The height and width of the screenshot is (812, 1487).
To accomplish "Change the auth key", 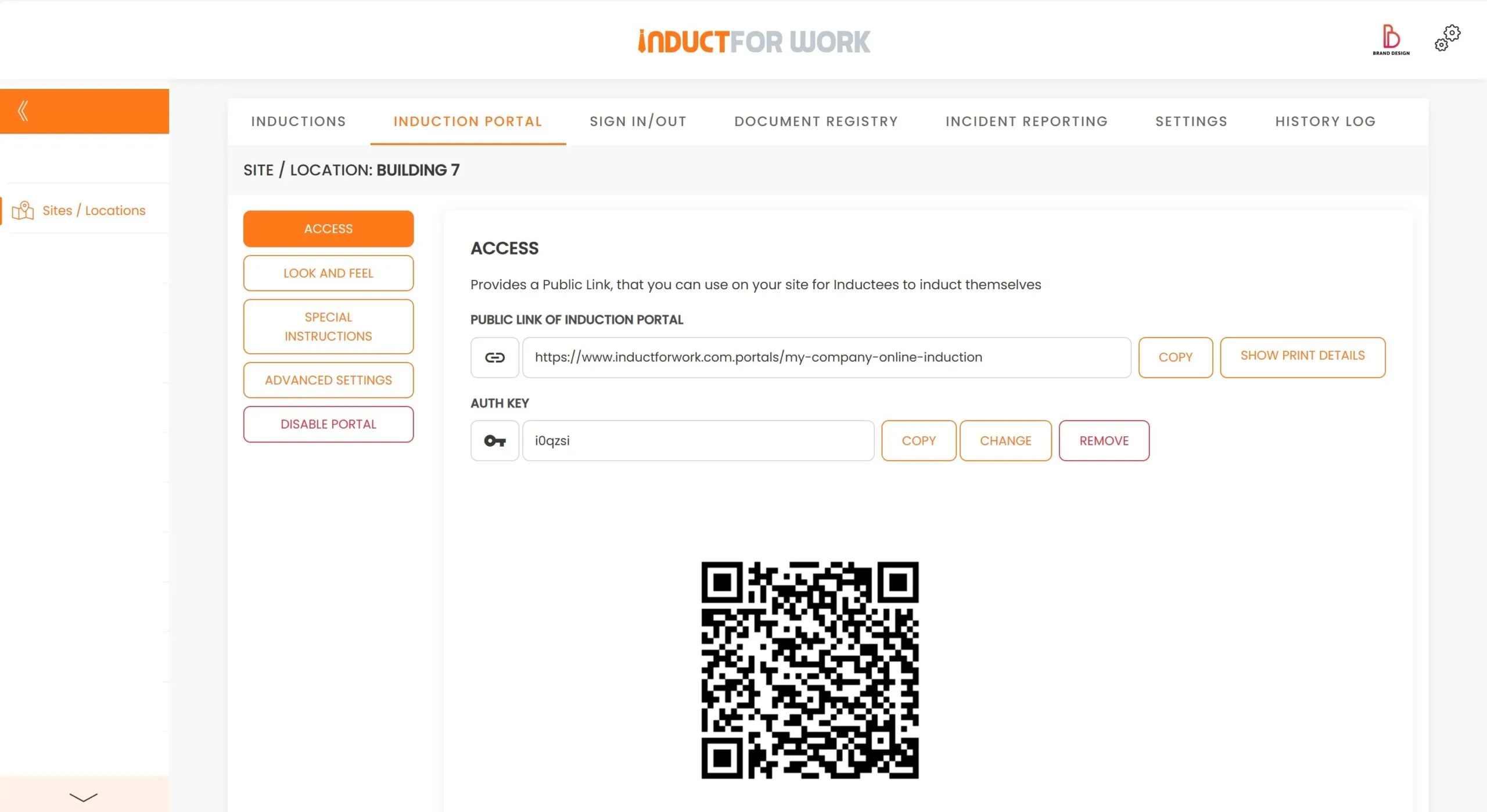I will 1005,441.
